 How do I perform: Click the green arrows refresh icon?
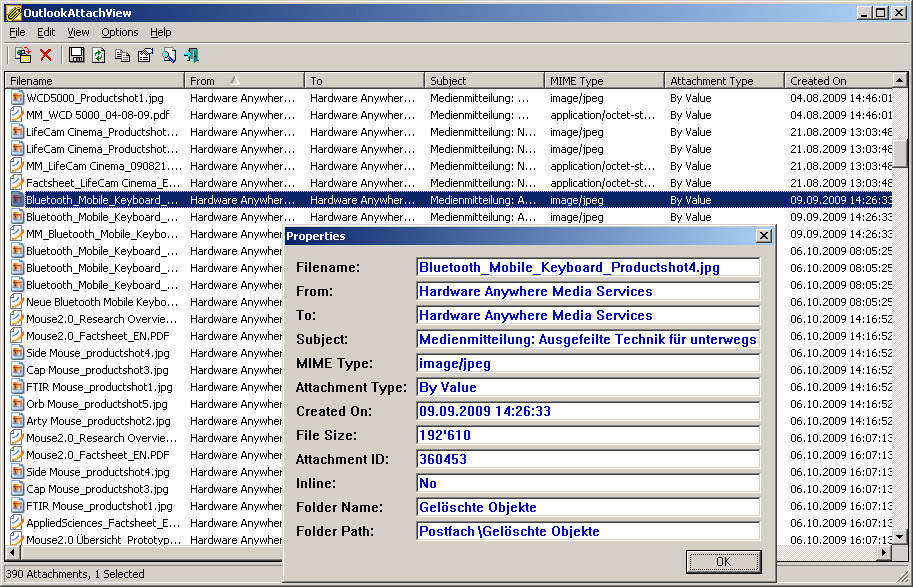pos(99,55)
